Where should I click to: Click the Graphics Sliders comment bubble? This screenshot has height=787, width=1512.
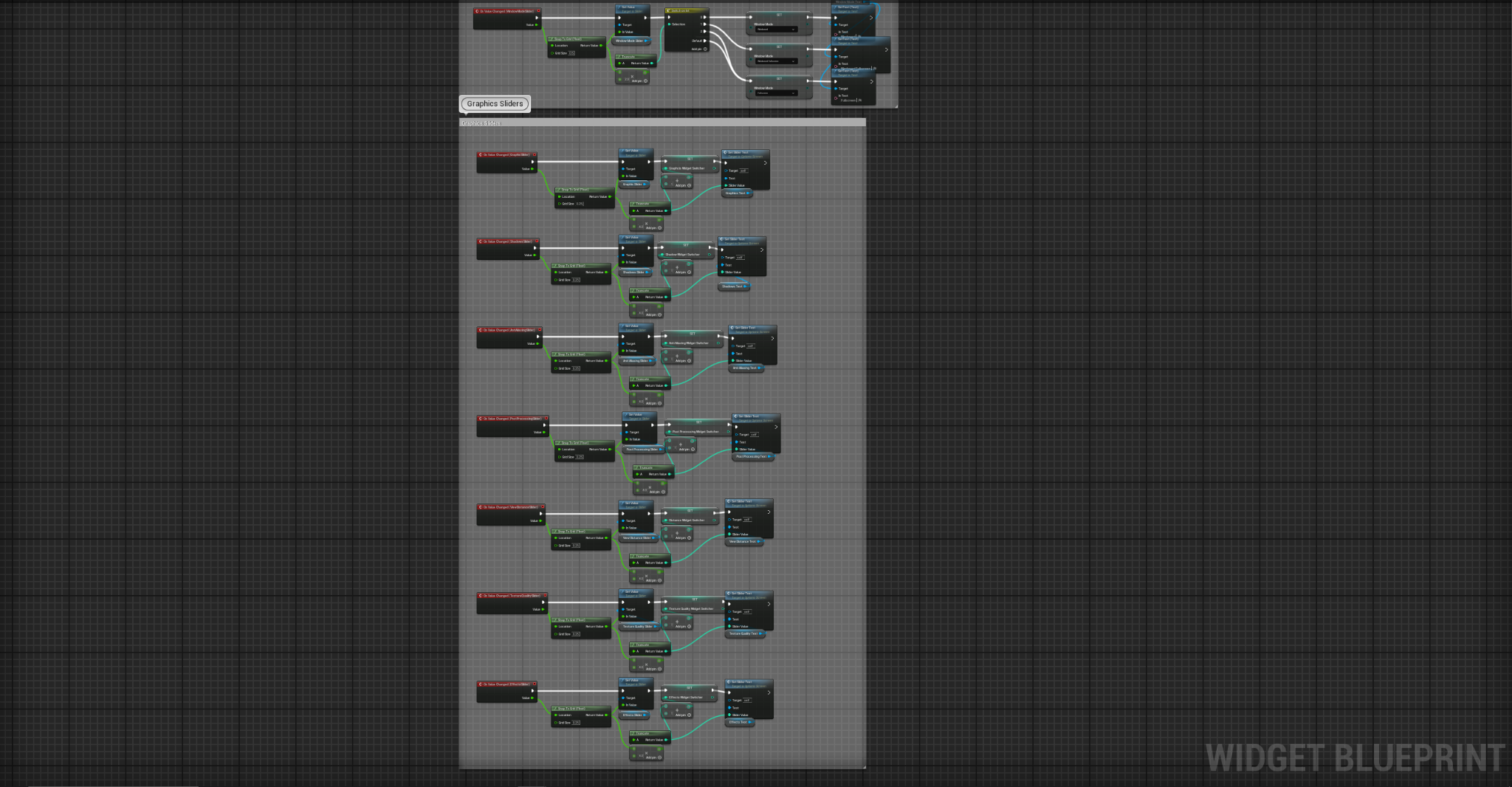[495, 103]
